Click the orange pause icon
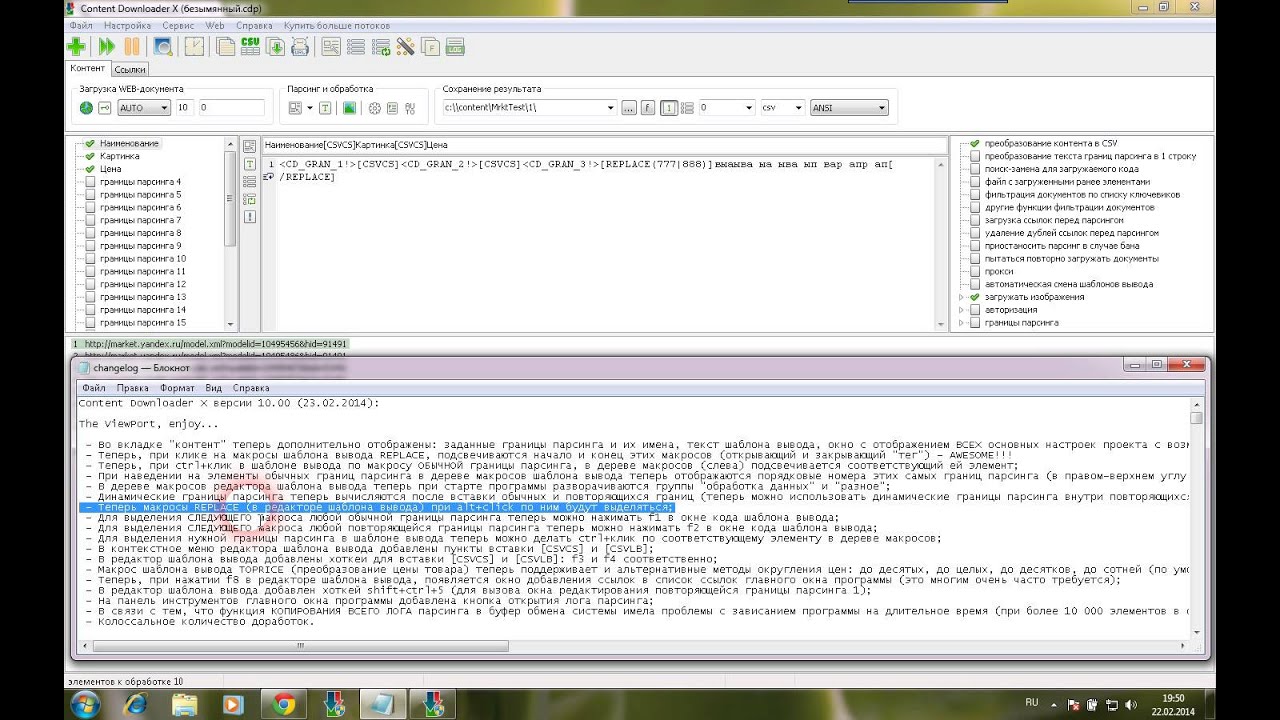Viewport: 1280px width, 720px height. tap(132, 46)
